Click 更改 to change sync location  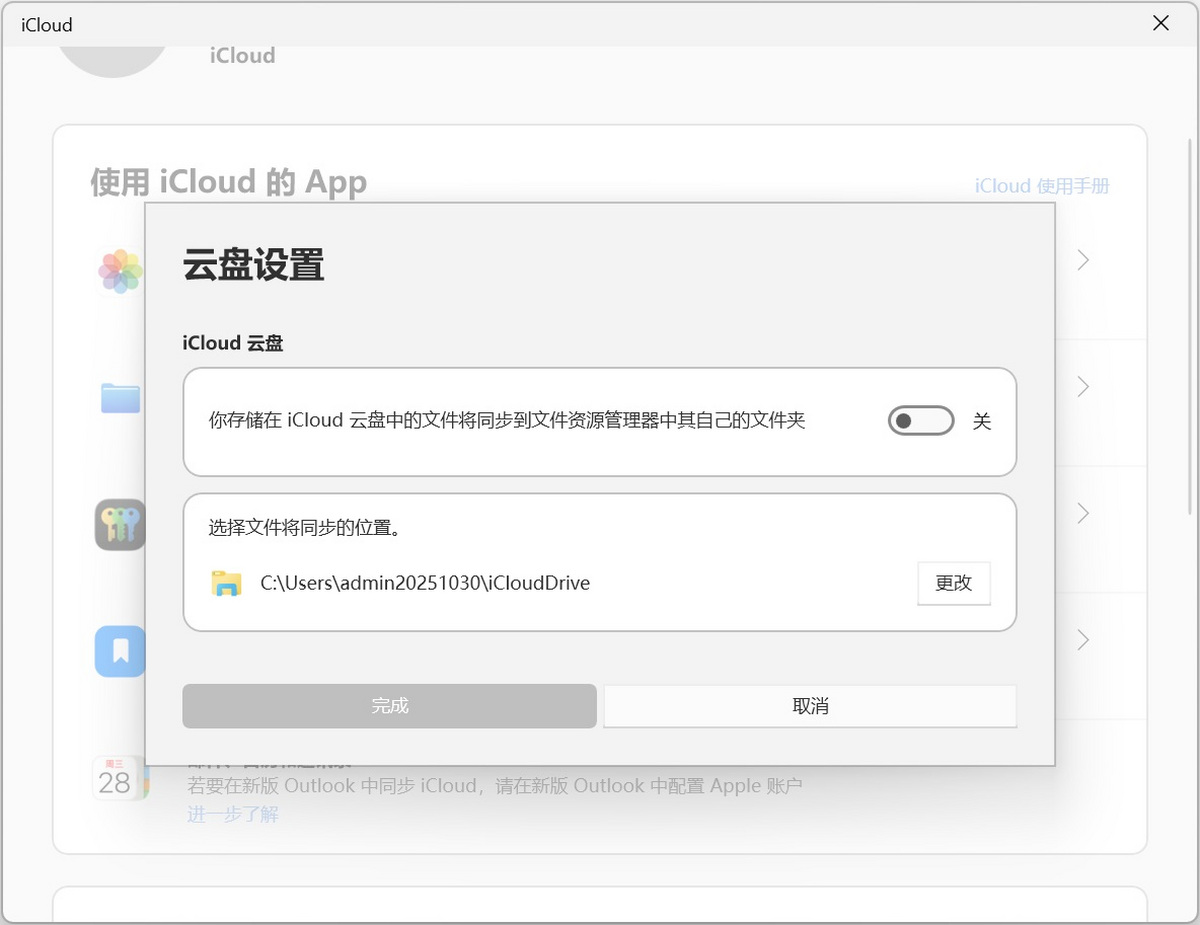pyautogui.click(x=953, y=583)
